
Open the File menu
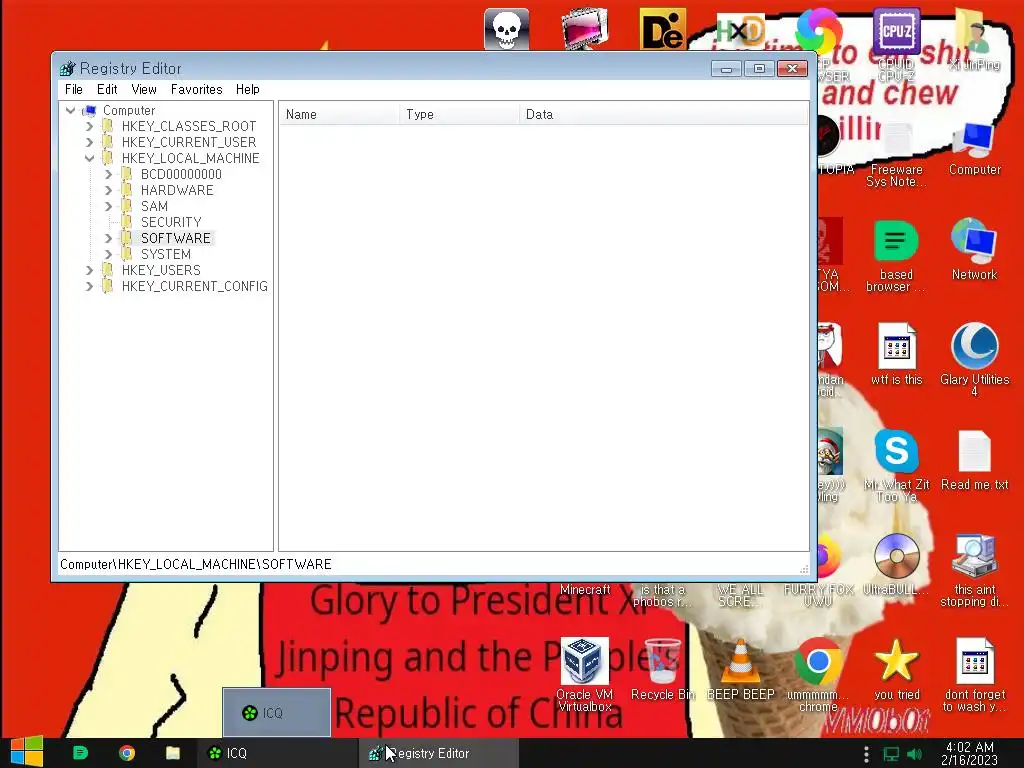[74, 89]
